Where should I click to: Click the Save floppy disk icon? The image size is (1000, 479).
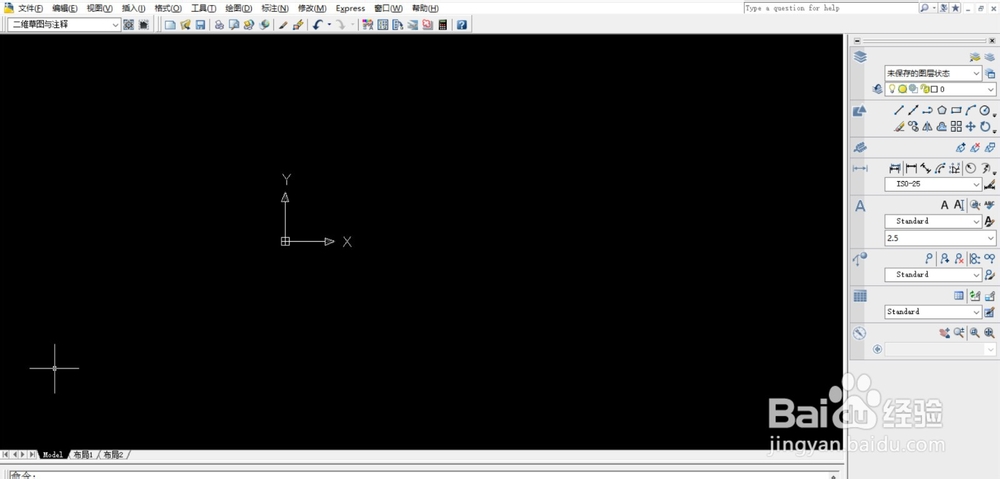point(200,25)
